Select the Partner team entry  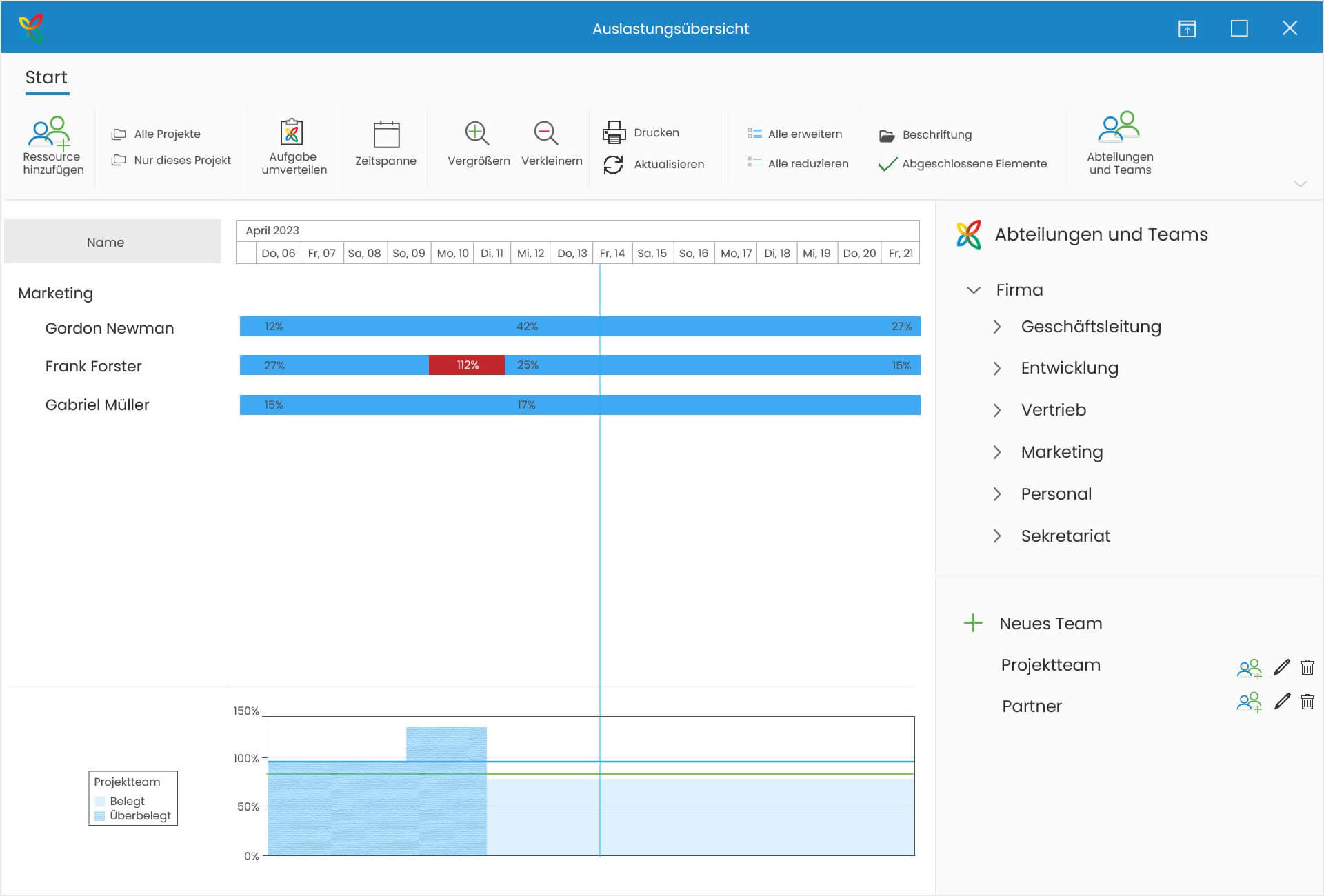click(1032, 706)
